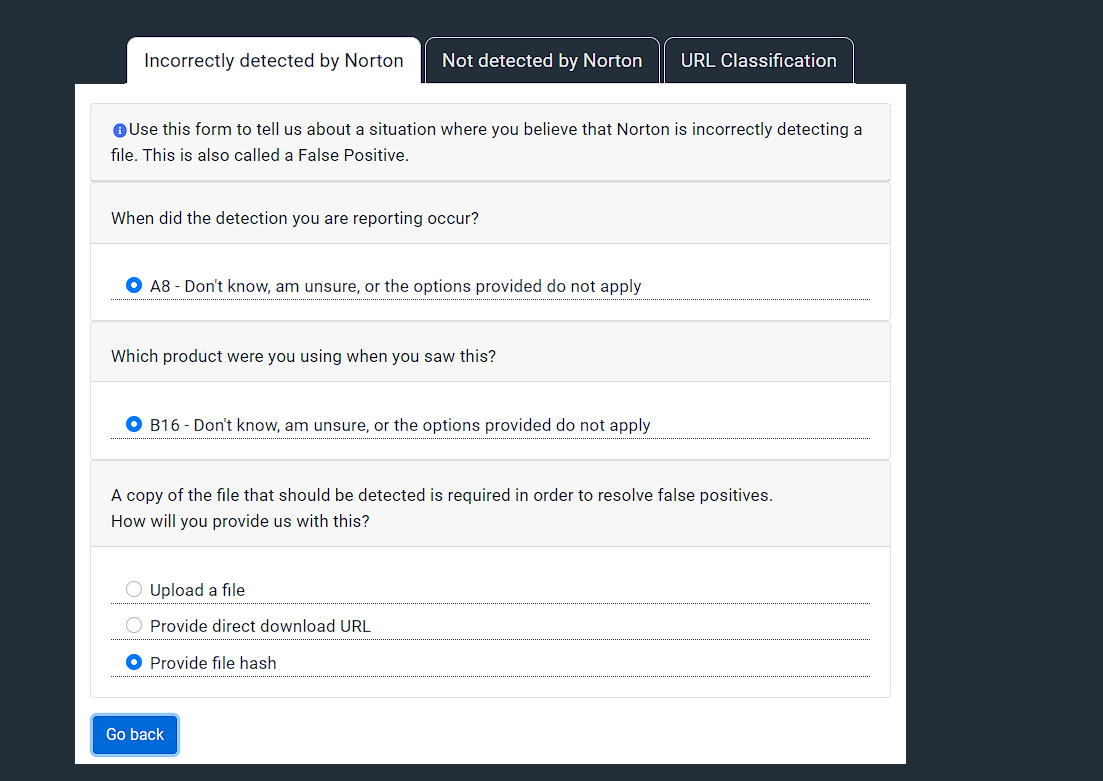
Task: Select the A8 Don't know radio button
Action: 134,285
